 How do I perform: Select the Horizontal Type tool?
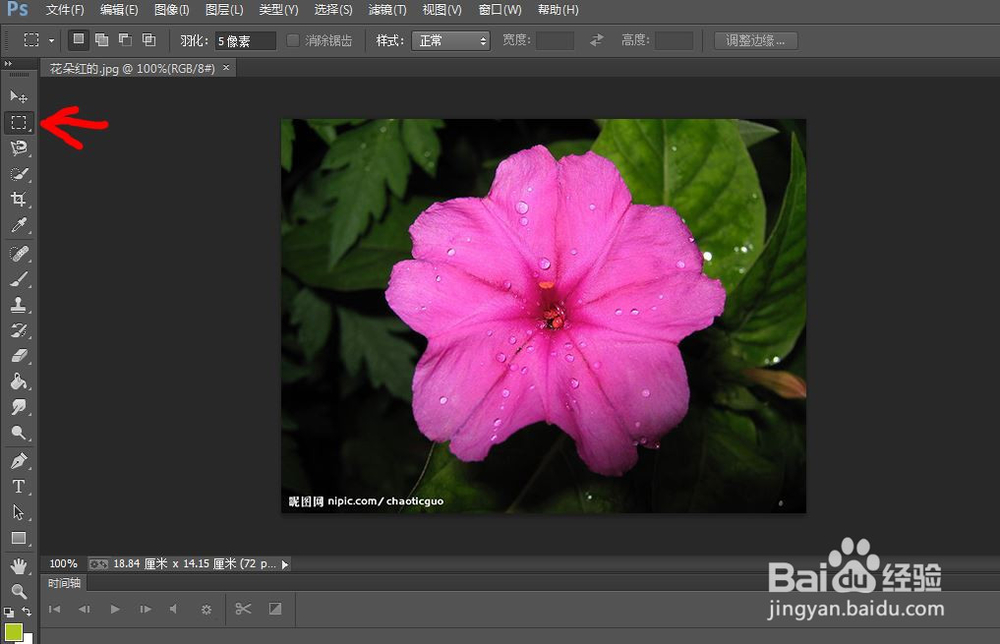pos(18,487)
